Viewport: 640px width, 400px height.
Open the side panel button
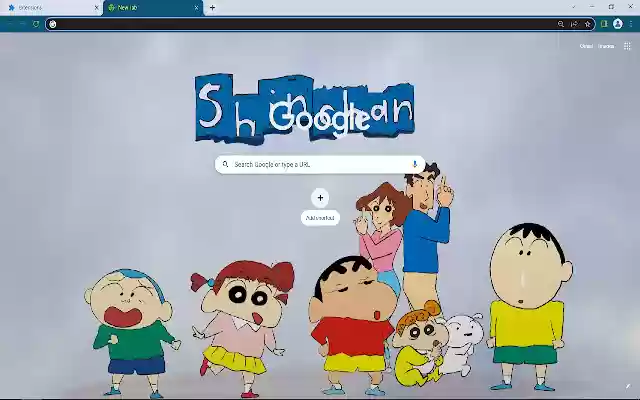(x=604, y=24)
